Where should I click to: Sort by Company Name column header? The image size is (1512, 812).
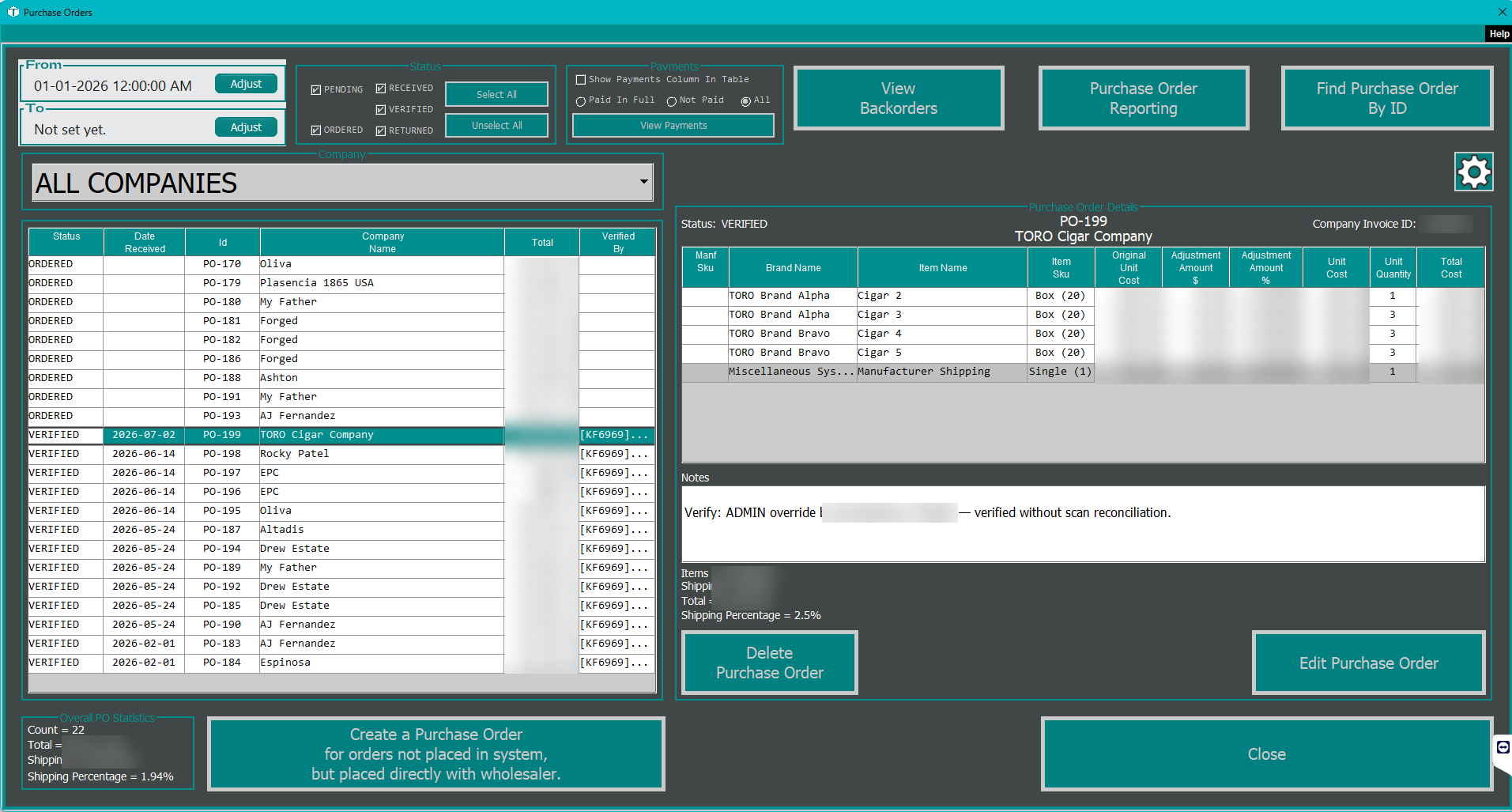[383, 242]
